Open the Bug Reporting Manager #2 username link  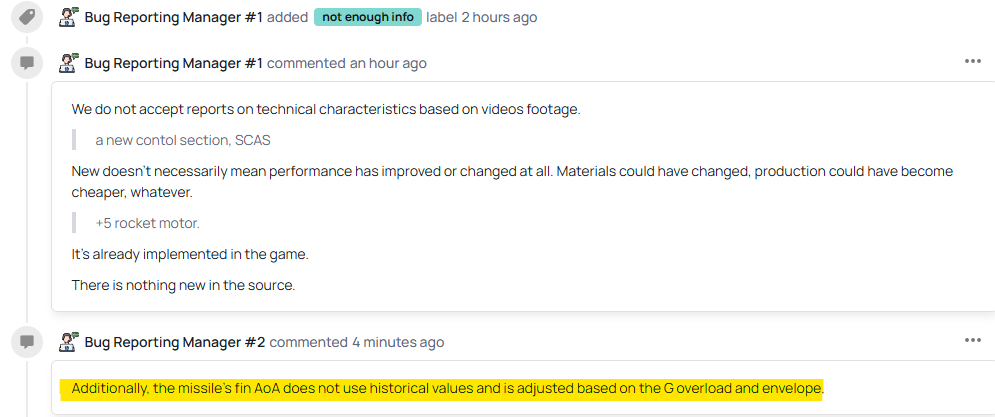174,342
